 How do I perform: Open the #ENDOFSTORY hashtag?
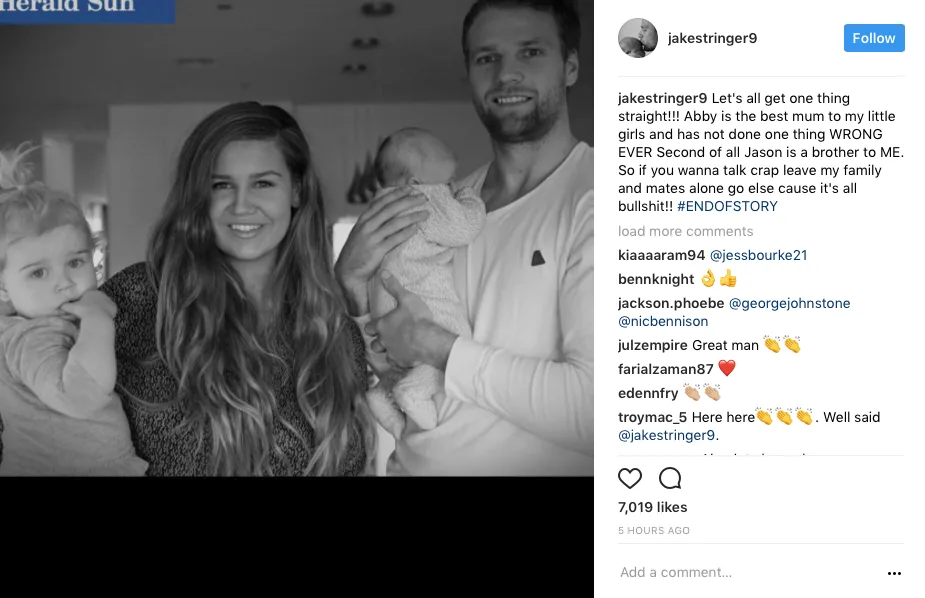point(727,206)
